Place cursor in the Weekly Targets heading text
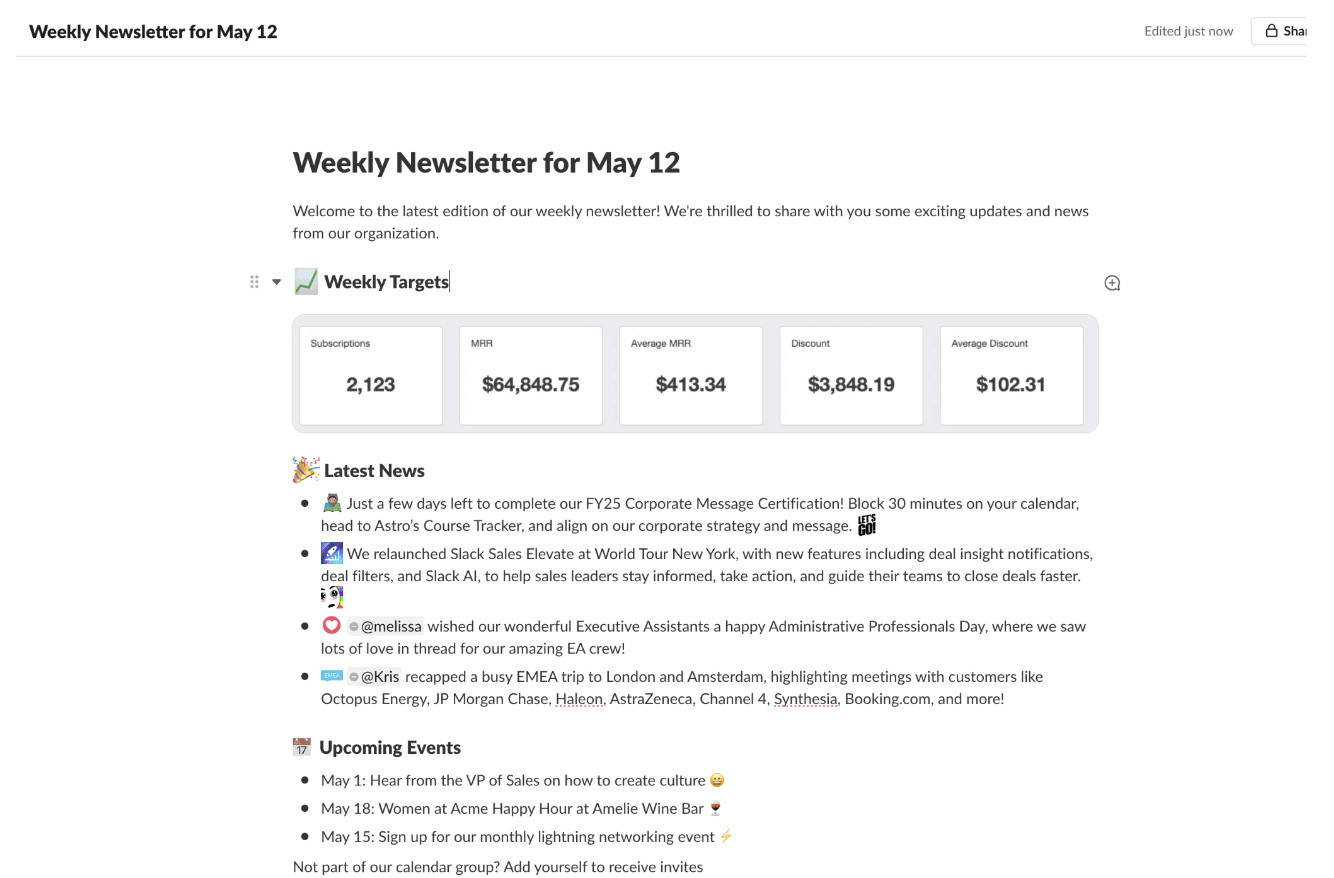The height and width of the screenshot is (878, 1334). pyautogui.click(x=387, y=281)
